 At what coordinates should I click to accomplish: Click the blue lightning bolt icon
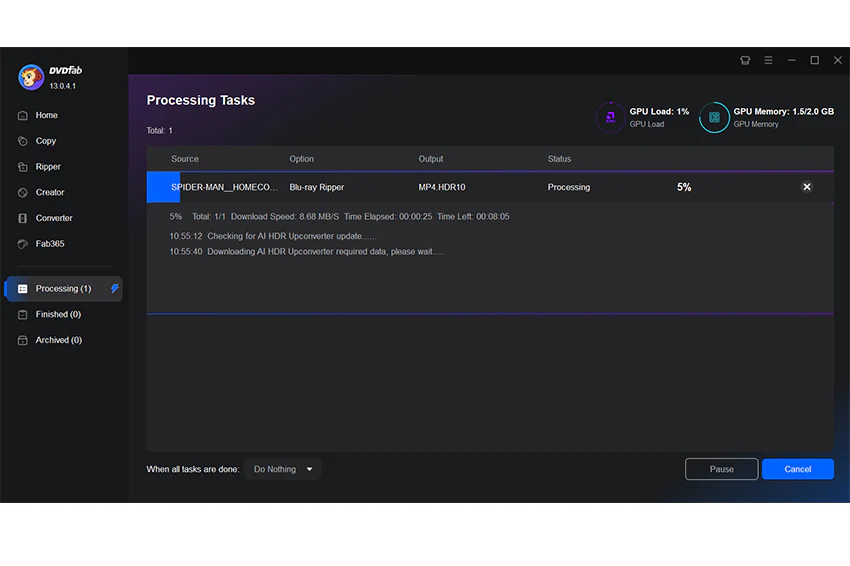click(114, 288)
